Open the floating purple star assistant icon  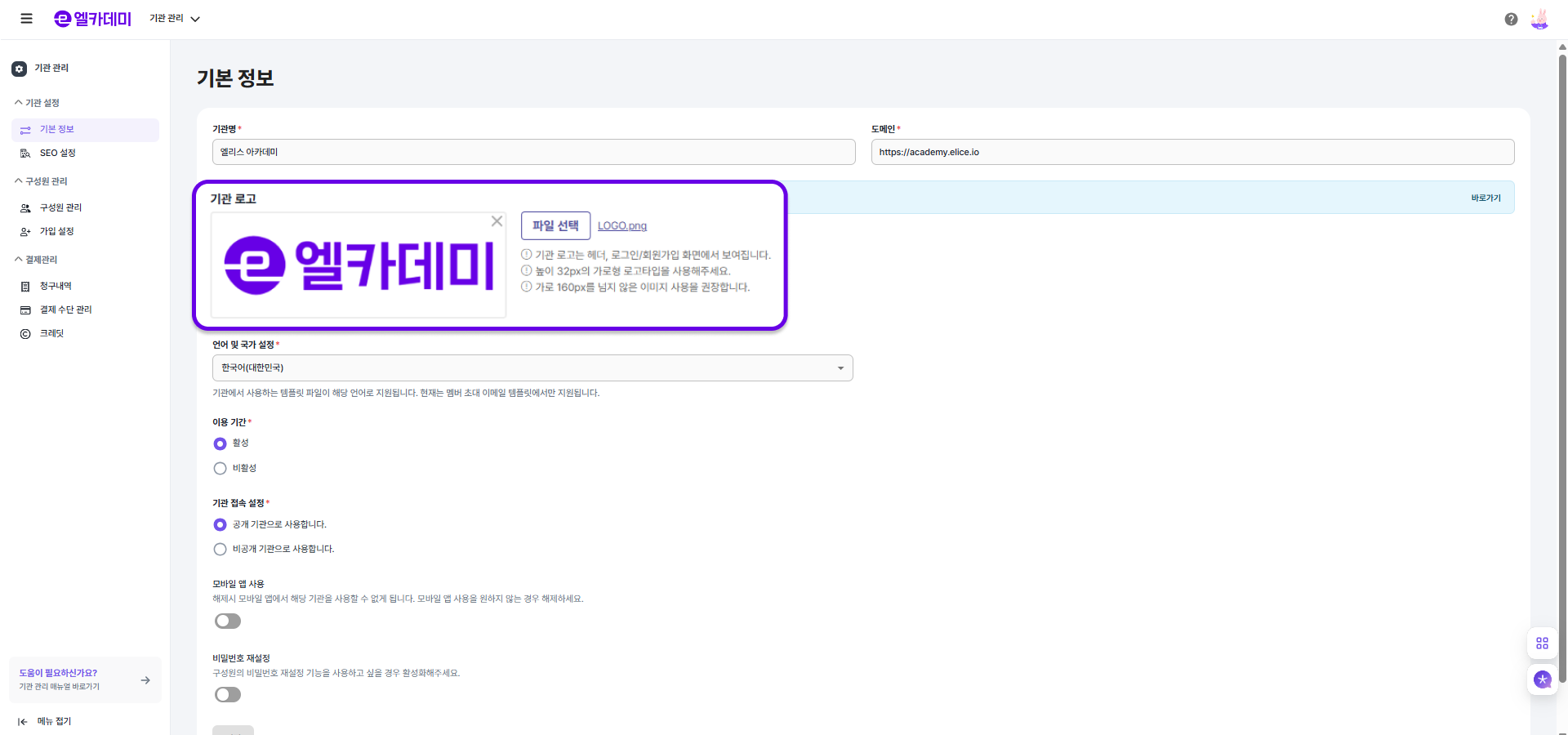click(x=1542, y=679)
